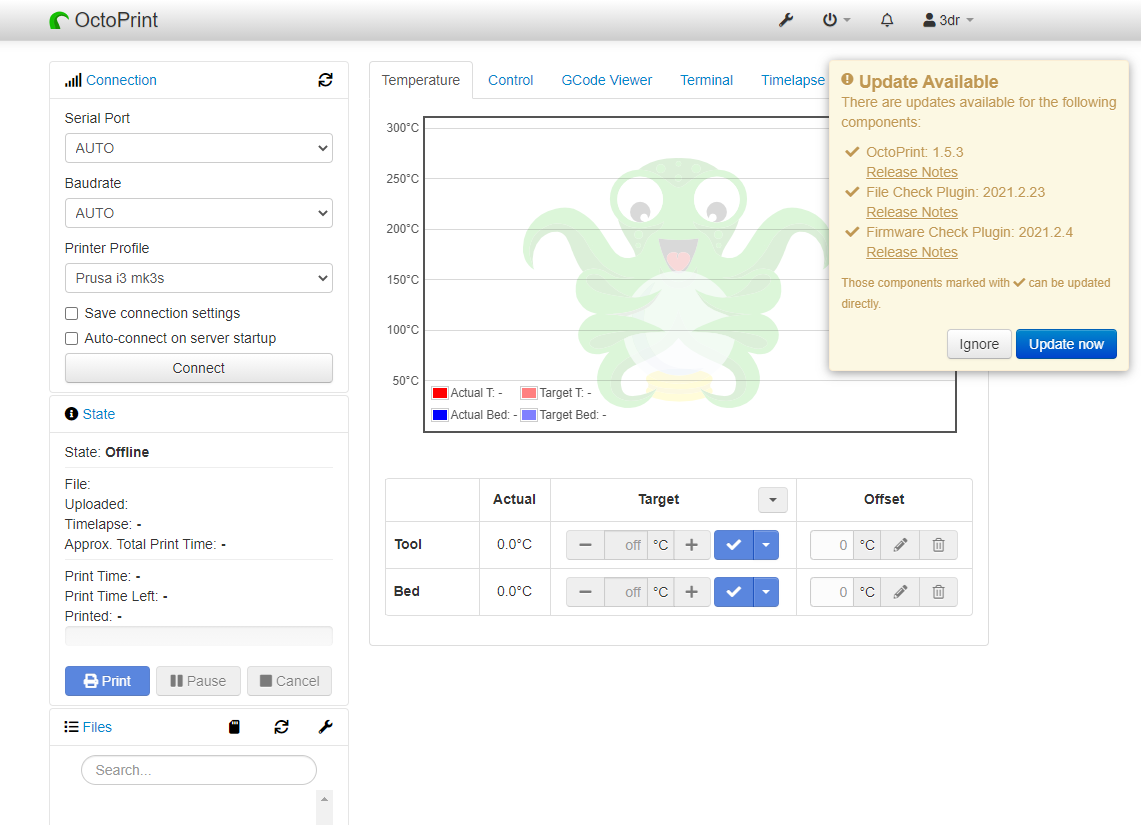Click the Tool offset pencil icon
This screenshot has height=825, width=1141.
900,545
